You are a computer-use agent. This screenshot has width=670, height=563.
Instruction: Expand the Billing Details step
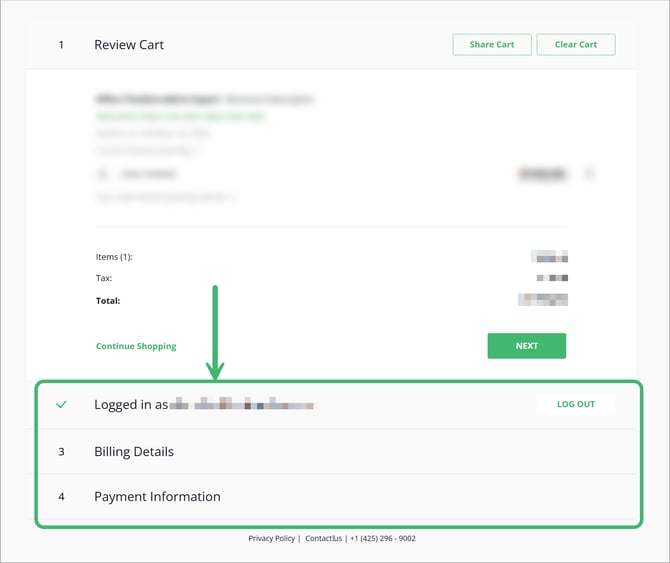click(x=134, y=452)
